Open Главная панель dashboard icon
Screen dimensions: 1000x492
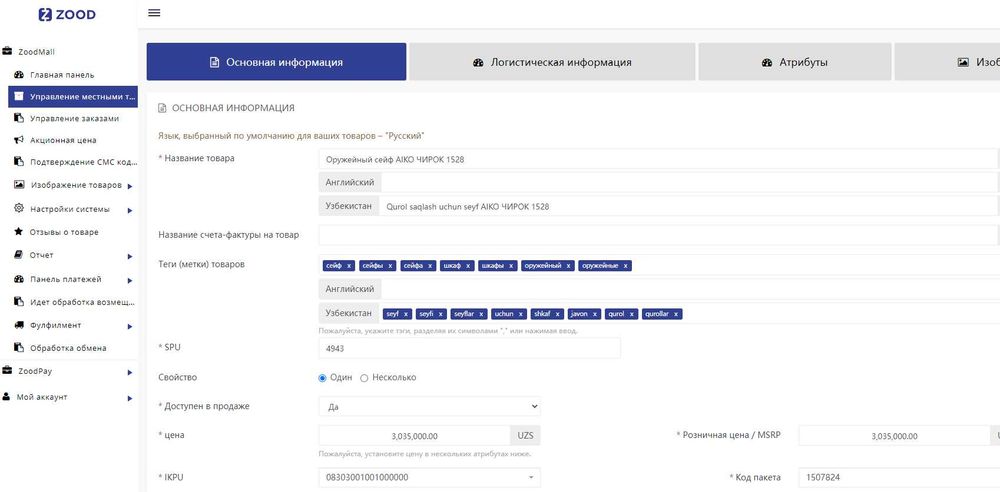point(19,75)
